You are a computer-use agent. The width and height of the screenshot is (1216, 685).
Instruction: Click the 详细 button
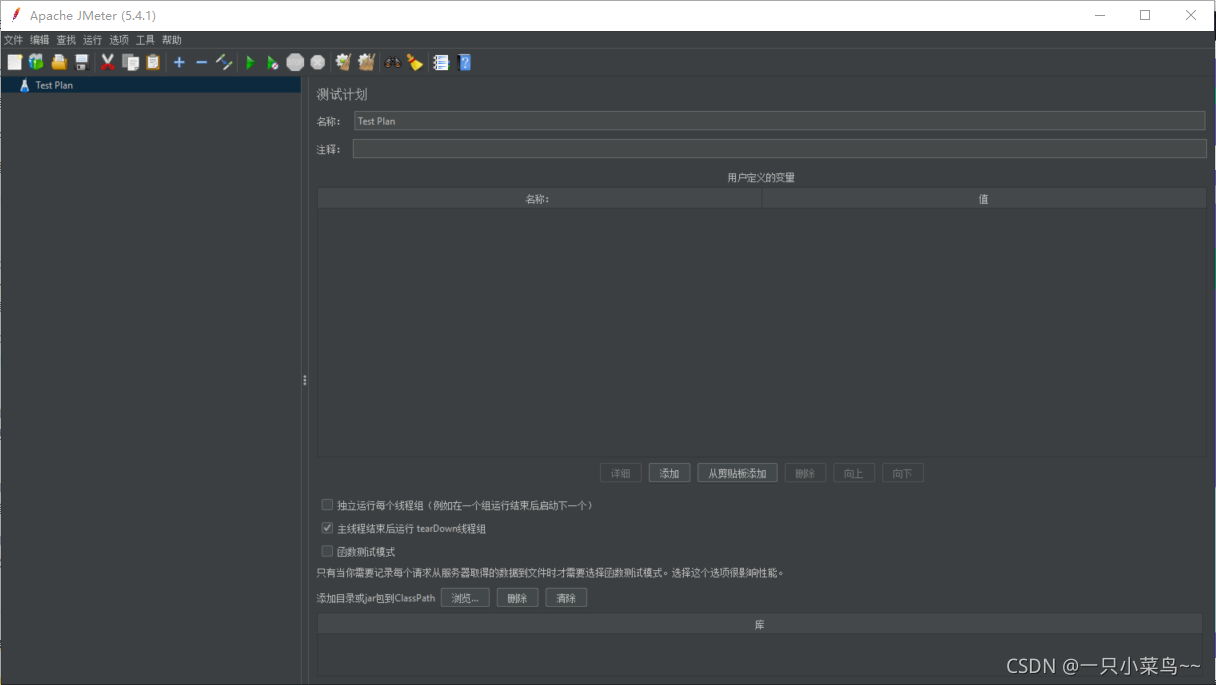[621, 473]
